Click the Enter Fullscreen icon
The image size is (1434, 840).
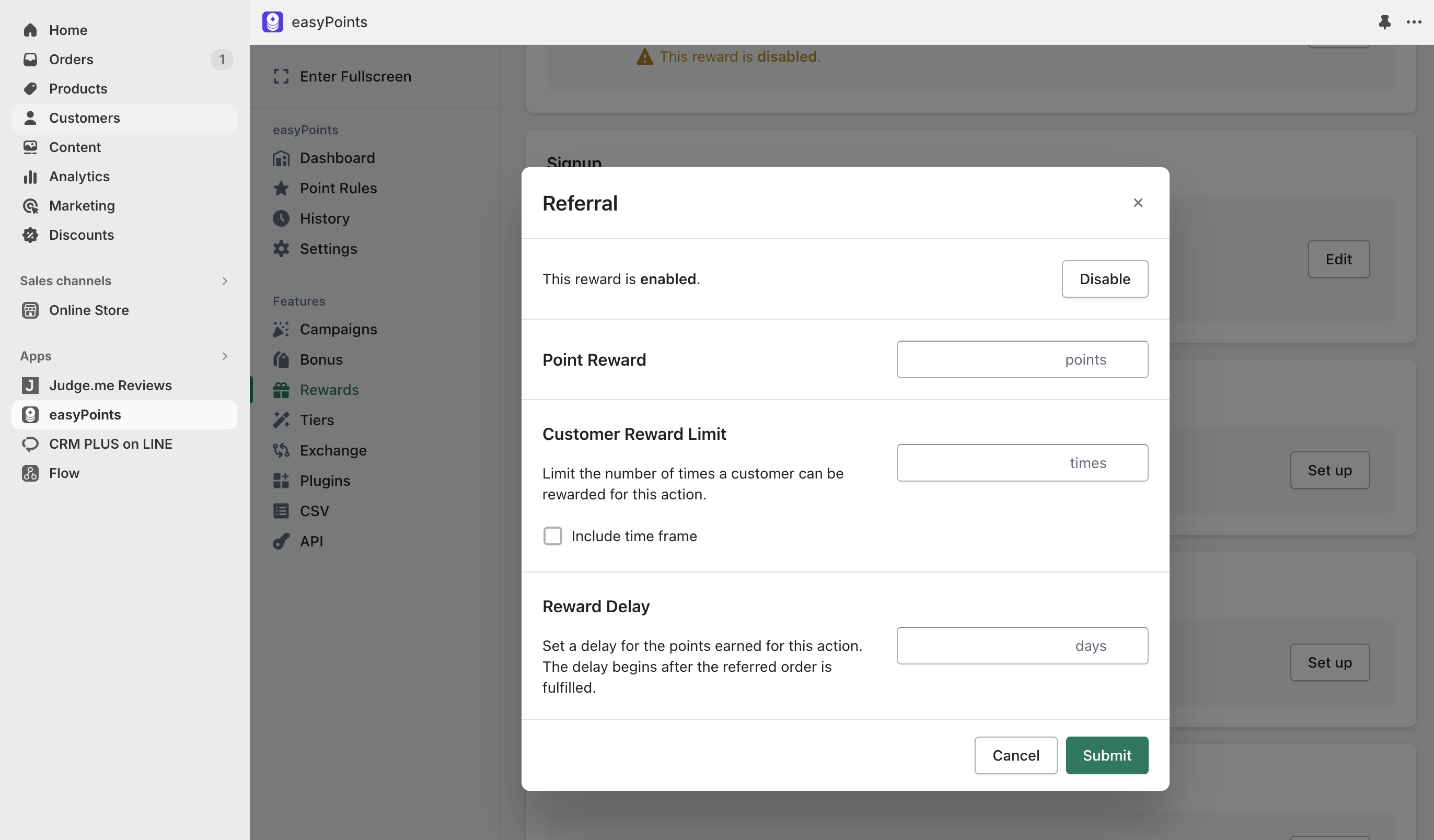click(281, 76)
